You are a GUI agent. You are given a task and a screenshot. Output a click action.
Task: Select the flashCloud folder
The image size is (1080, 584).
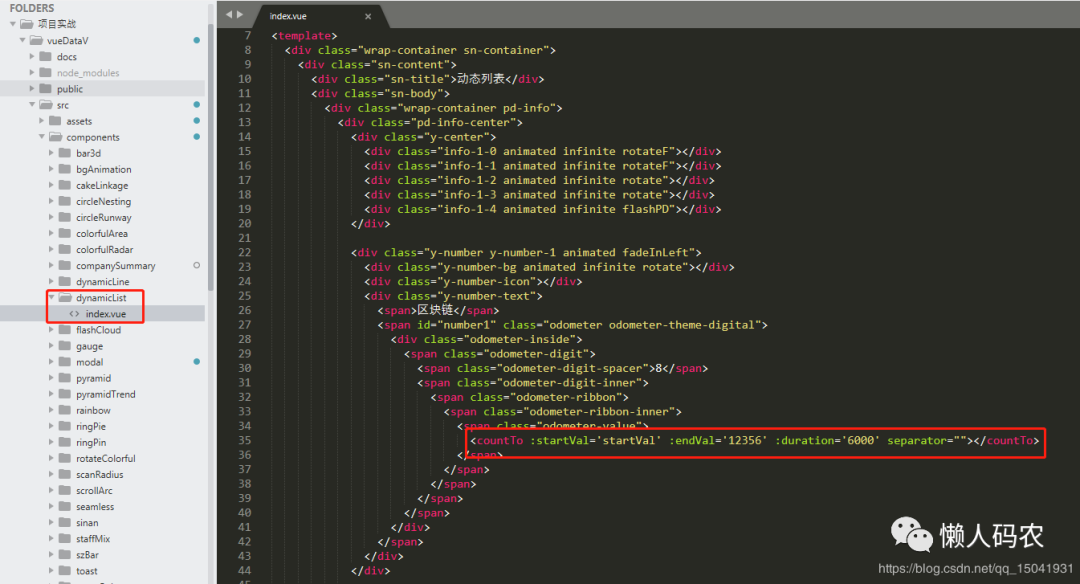98,330
